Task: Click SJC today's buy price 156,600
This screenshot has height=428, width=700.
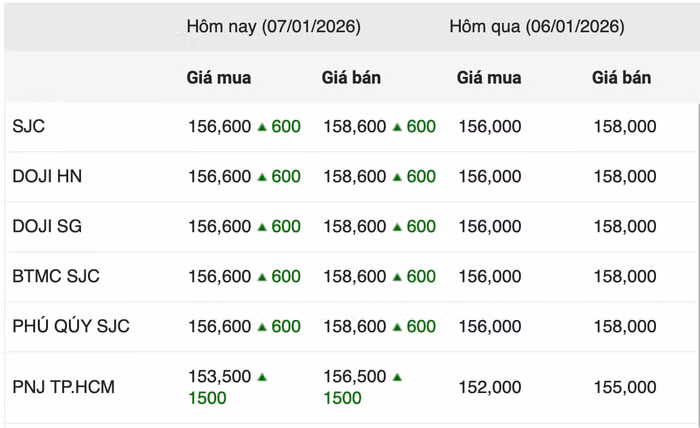Action: tap(219, 127)
